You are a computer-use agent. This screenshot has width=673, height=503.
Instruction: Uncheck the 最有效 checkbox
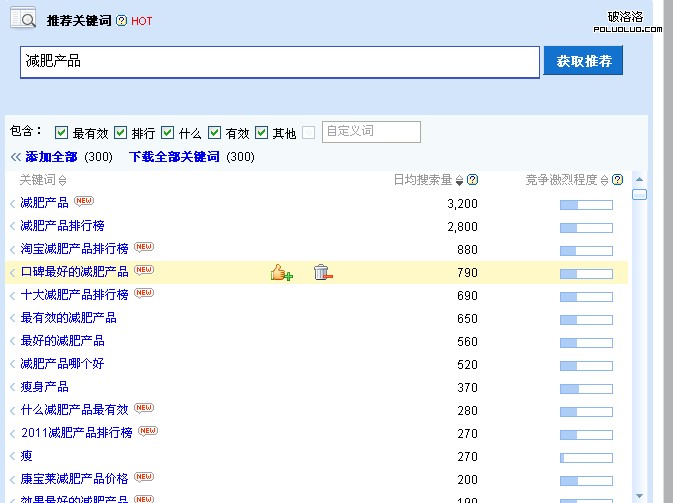pos(61,133)
